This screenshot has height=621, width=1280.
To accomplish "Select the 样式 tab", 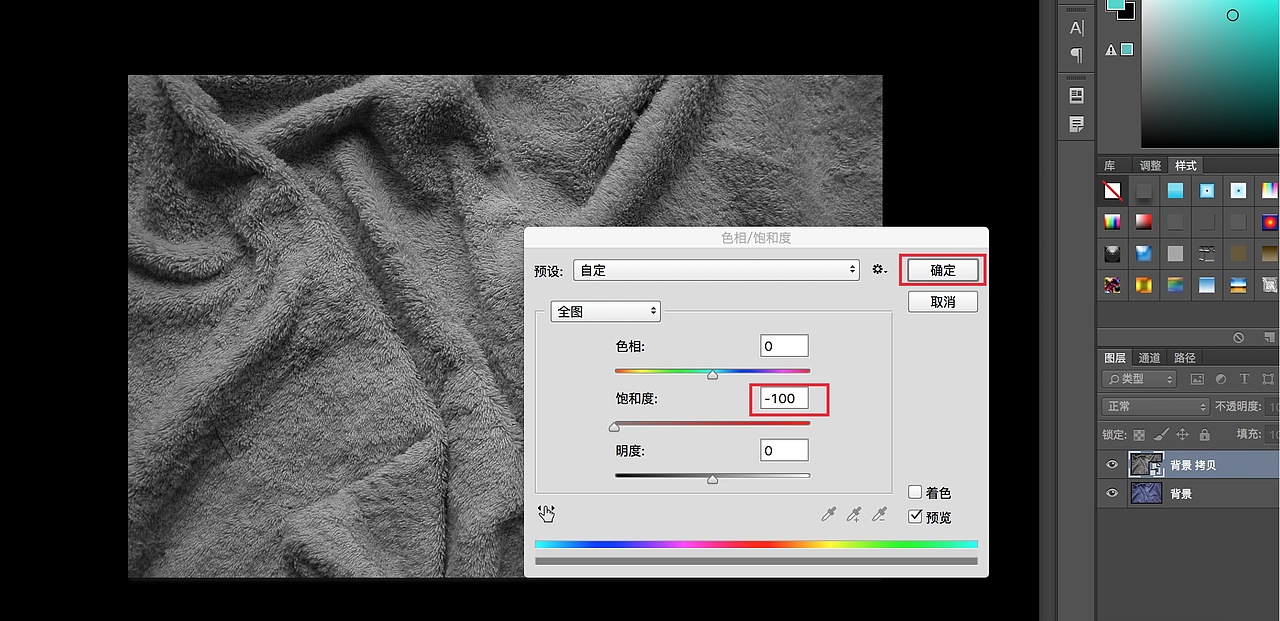I will [1186, 165].
